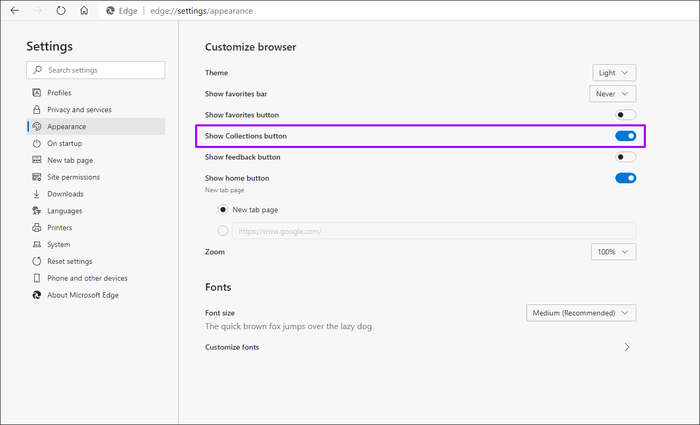Open On startup settings

(x=96, y=143)
